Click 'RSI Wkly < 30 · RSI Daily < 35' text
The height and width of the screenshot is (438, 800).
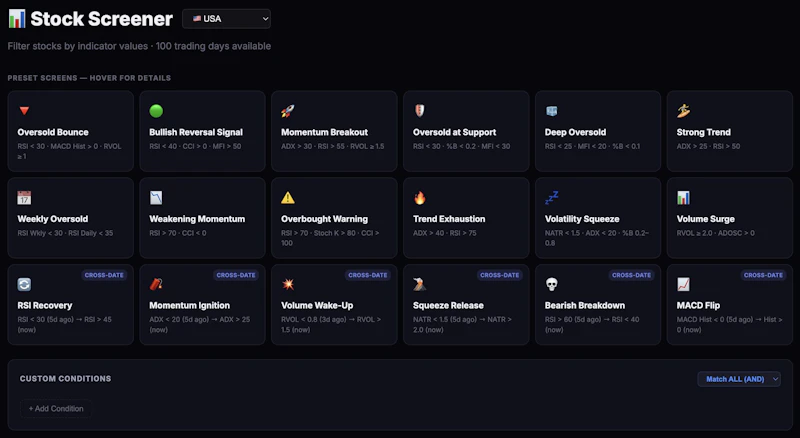click(x=65, y=233)
